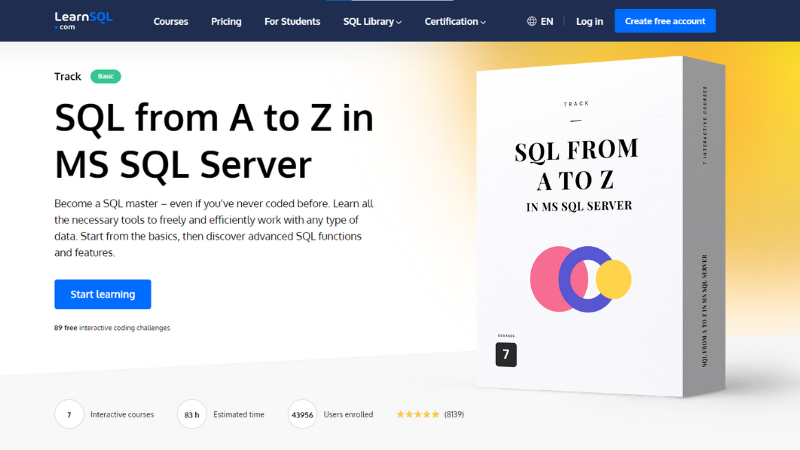Image resolution: width=800 pixels, height=450 pixels.
Task: Click the track box cover image
Action: coord(601,226)
